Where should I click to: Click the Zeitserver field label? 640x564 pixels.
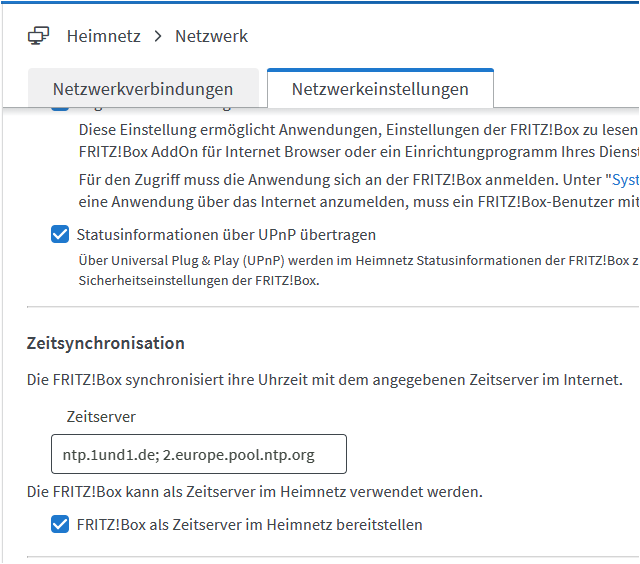[x=100, y=416]
